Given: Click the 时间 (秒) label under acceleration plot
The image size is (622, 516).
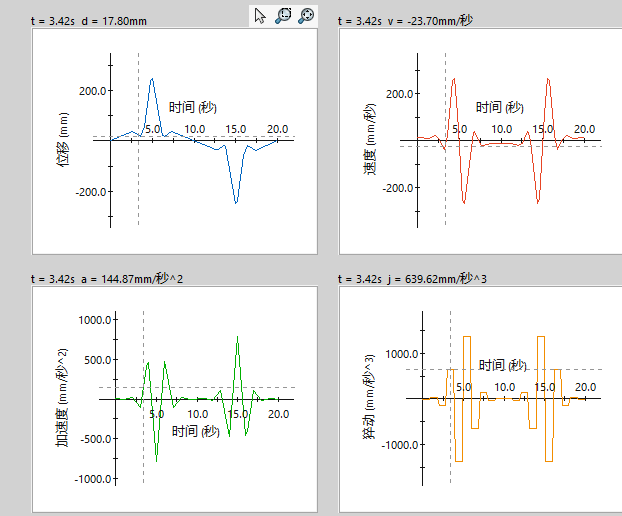Looking at the screenshot, I should [x=195, y=431].
